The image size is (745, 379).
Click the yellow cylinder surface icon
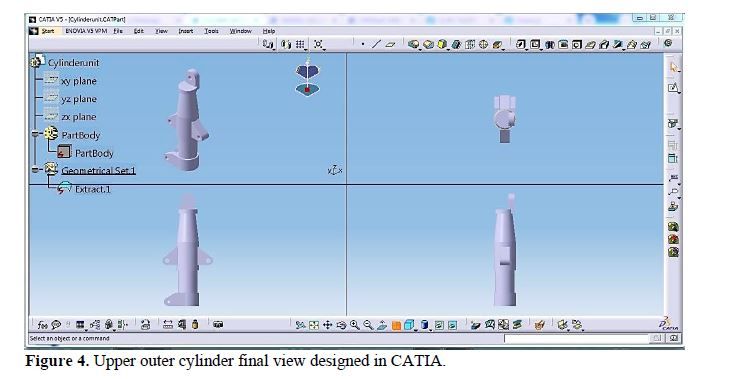click(x=442, y=44)
